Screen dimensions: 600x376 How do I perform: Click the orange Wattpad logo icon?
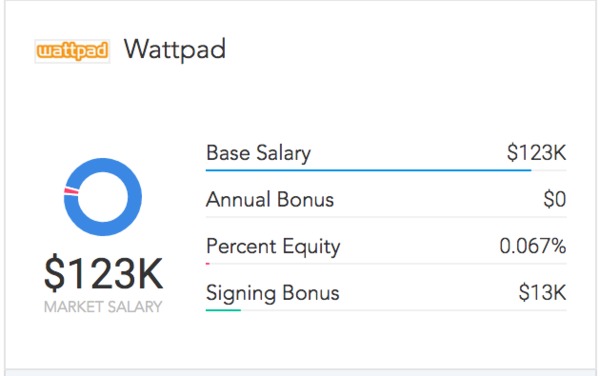[x=72, y=51]
